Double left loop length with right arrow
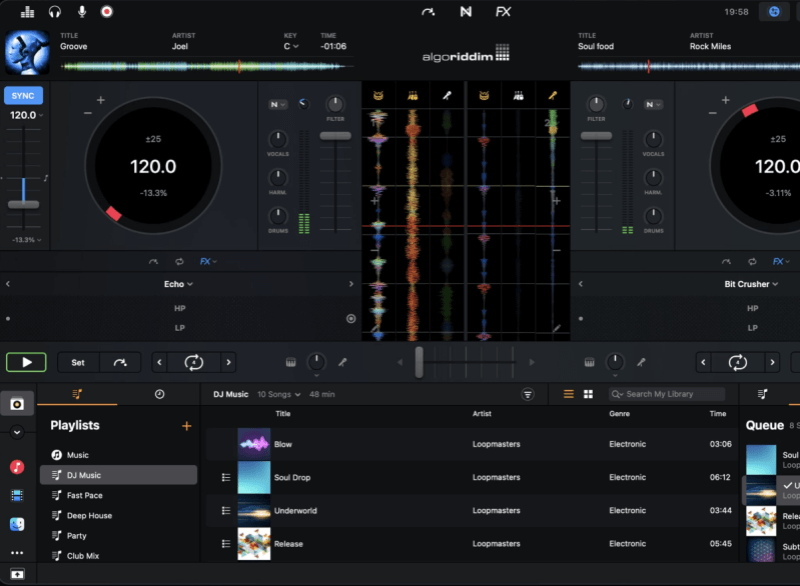The image size is (800, 586). 229,363
